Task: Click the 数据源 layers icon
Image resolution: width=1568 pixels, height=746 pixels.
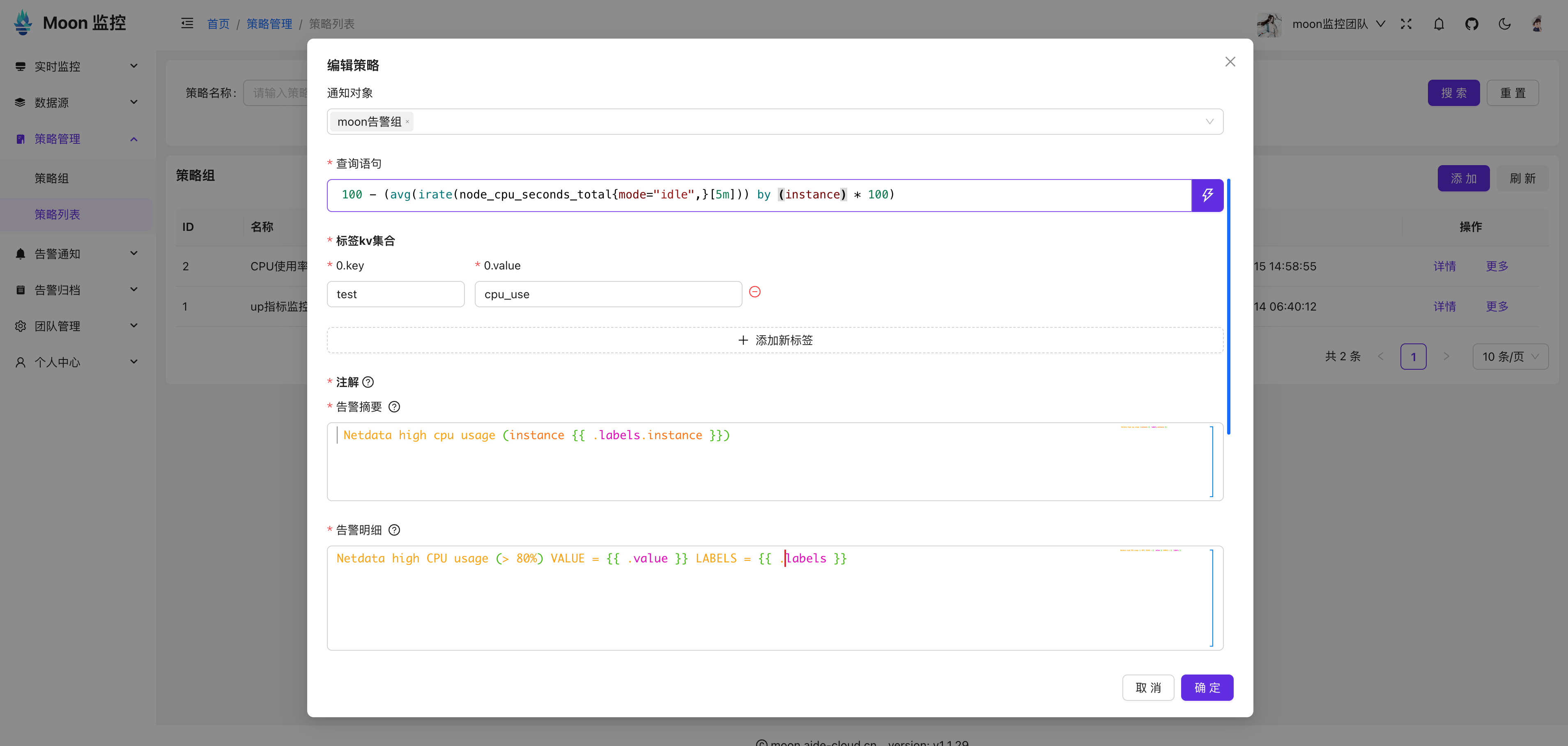Action: [x=21, y=102]
